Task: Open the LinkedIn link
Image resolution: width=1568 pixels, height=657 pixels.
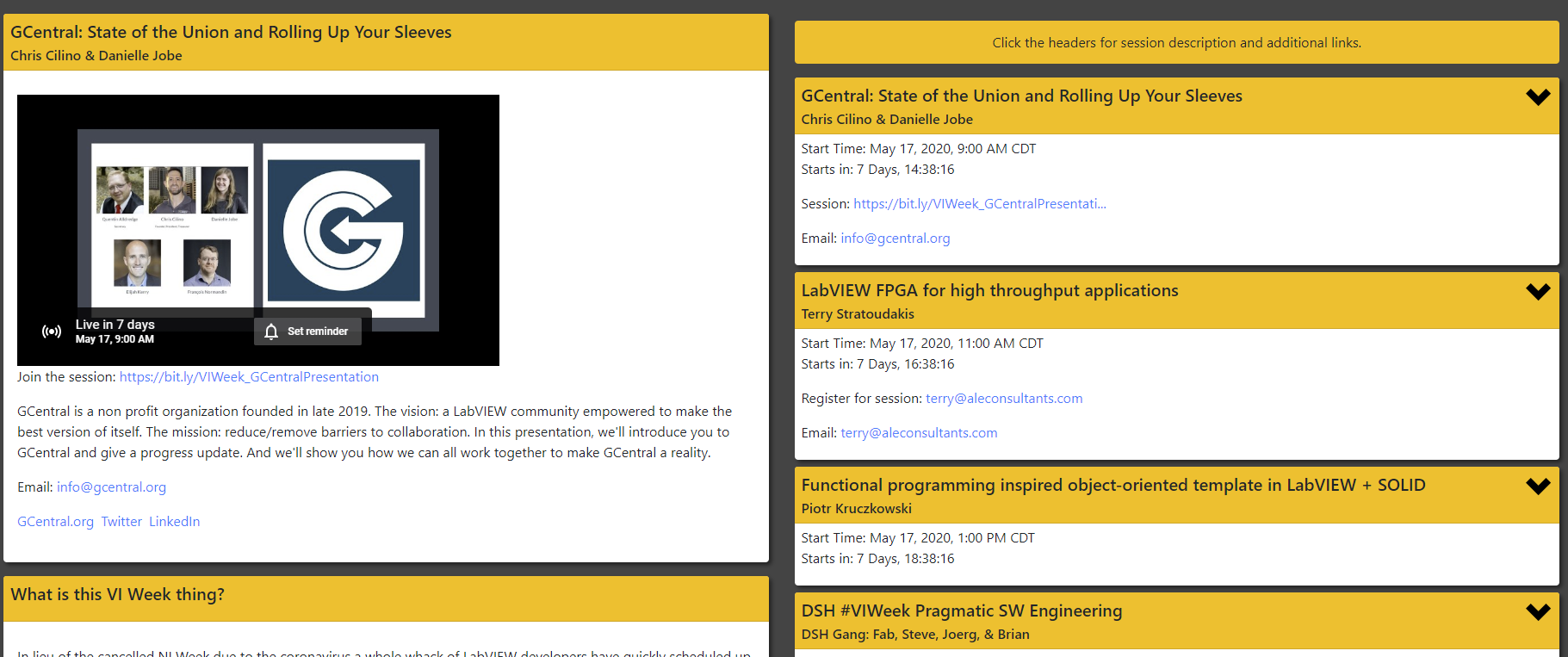Action: [174, 522]
